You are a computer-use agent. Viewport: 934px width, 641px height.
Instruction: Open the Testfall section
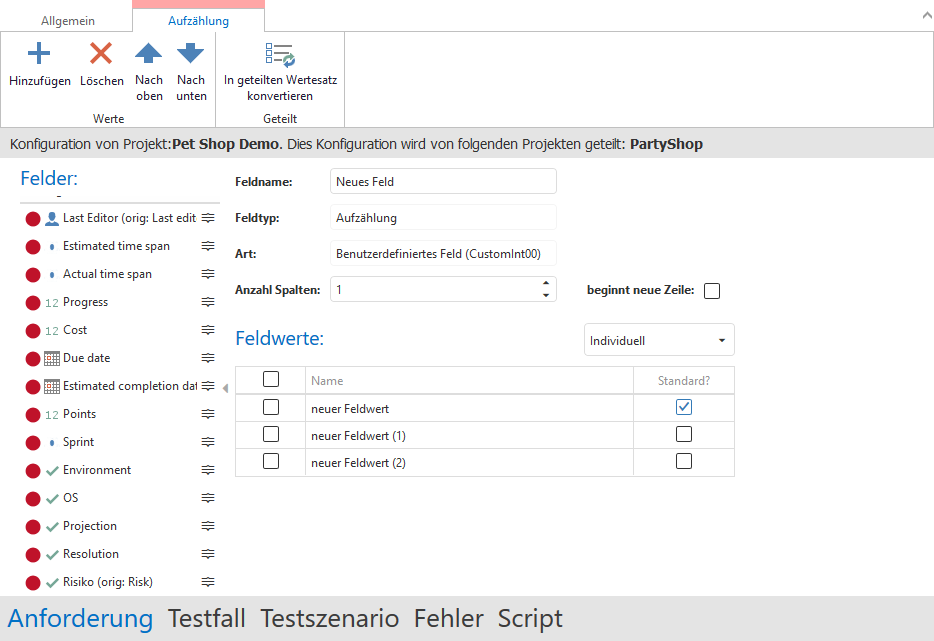click(206, 618)
